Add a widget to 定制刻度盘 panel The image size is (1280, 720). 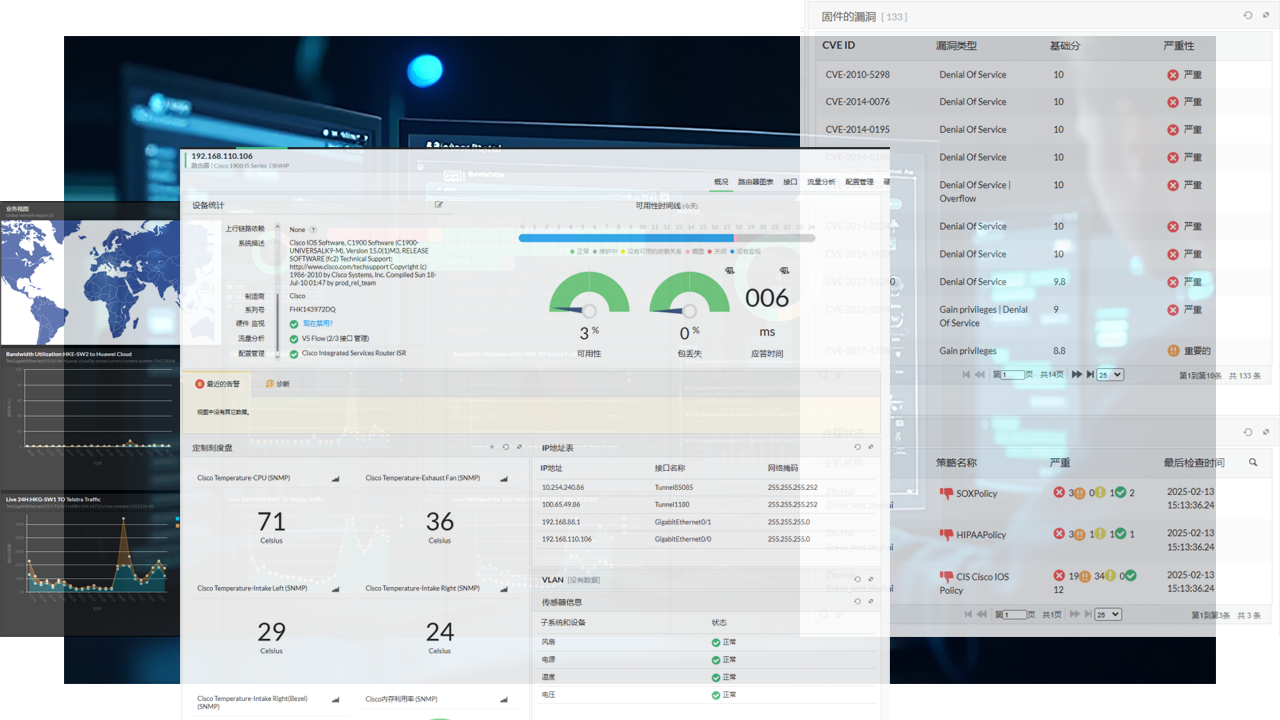491,447
